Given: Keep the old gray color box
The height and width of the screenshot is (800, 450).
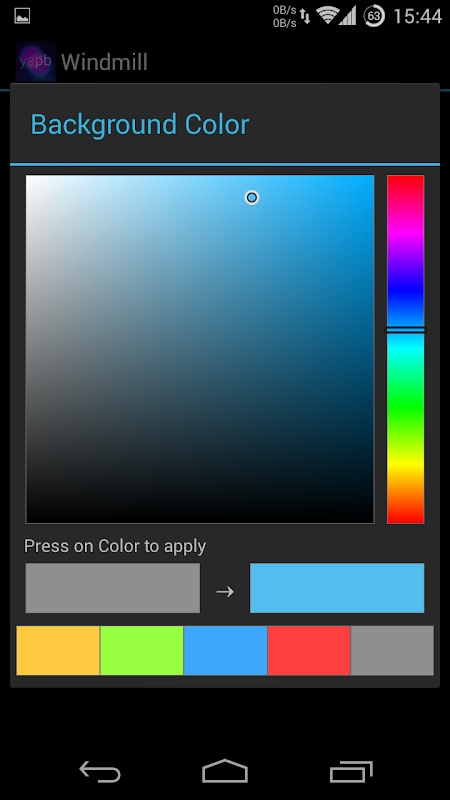Looking at the screenshot, I should pyautogui.click(x=113, y=588).
